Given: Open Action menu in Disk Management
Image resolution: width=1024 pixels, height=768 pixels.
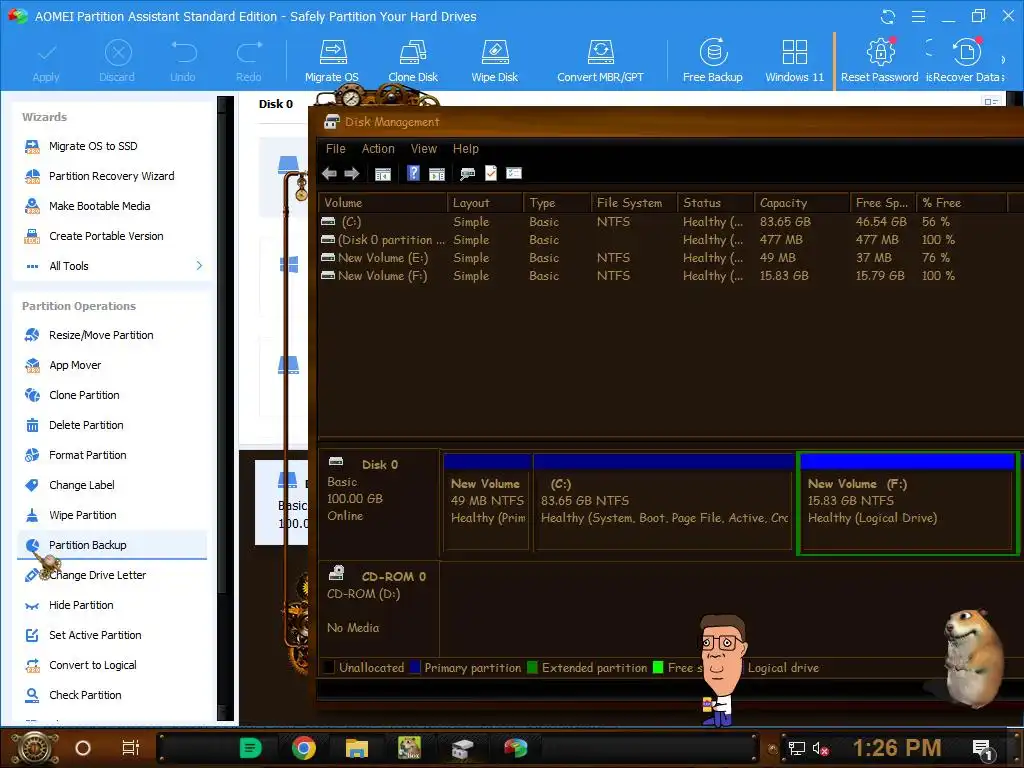Looking at the screenshot, I should [x=378, y=149].
